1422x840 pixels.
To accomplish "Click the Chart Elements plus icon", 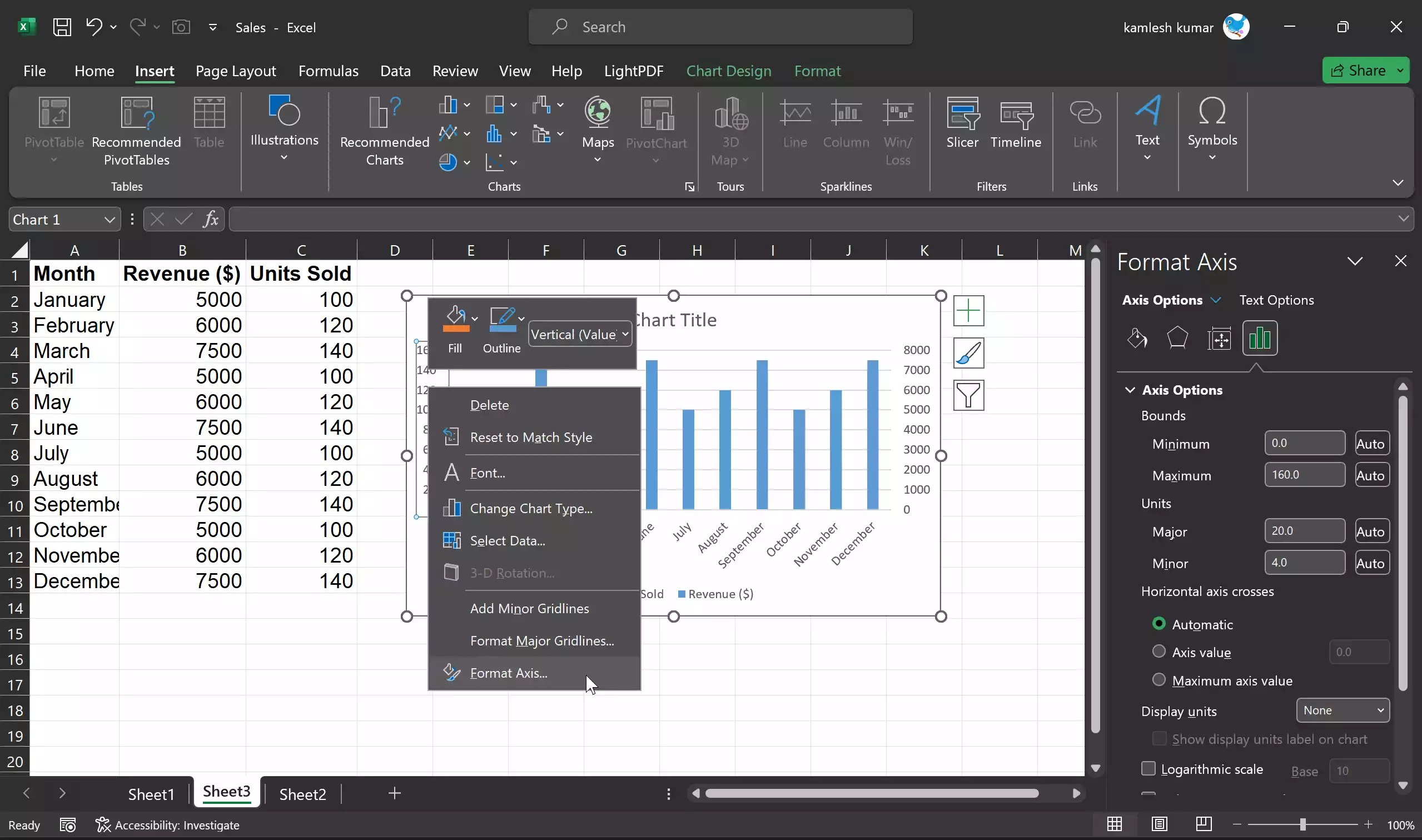I will [x=968, y=311].
